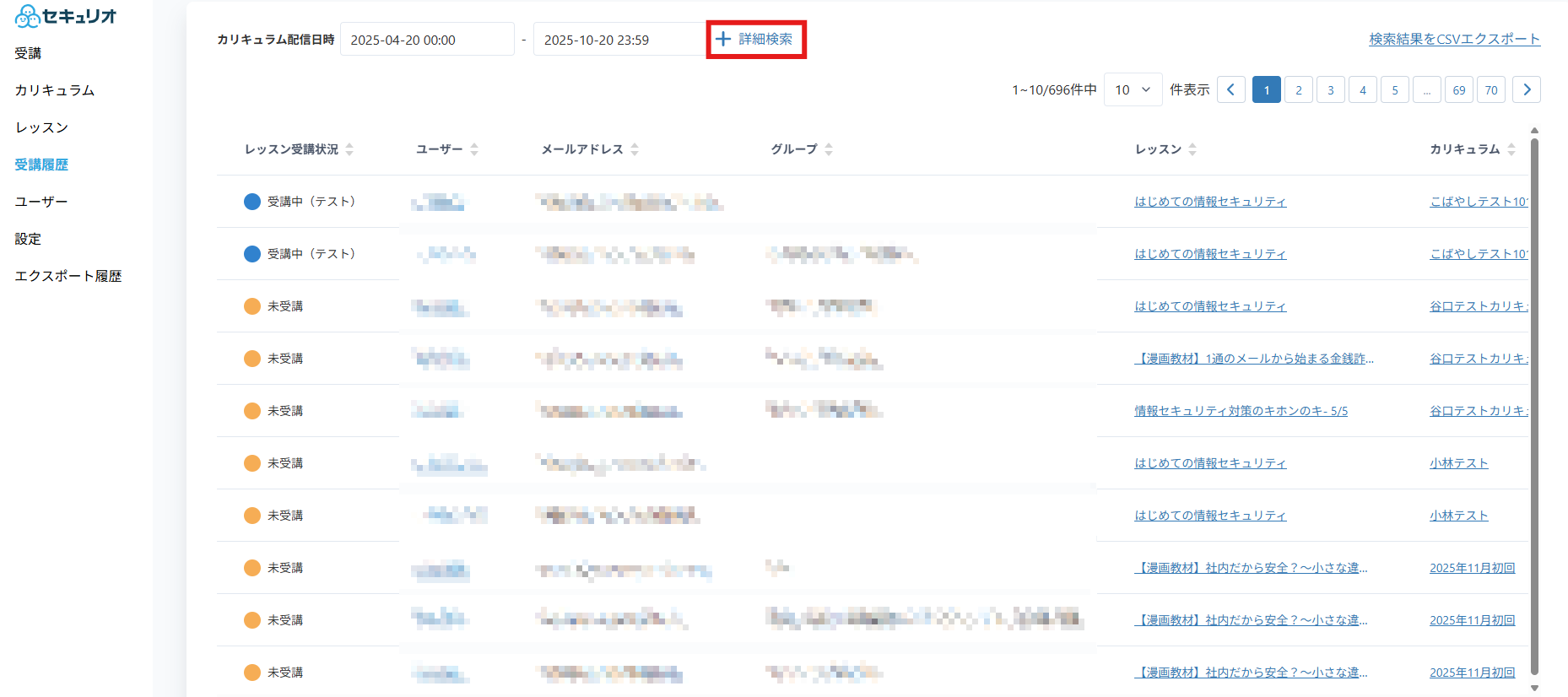Go to previous page arrow

tap(1231, 89)
